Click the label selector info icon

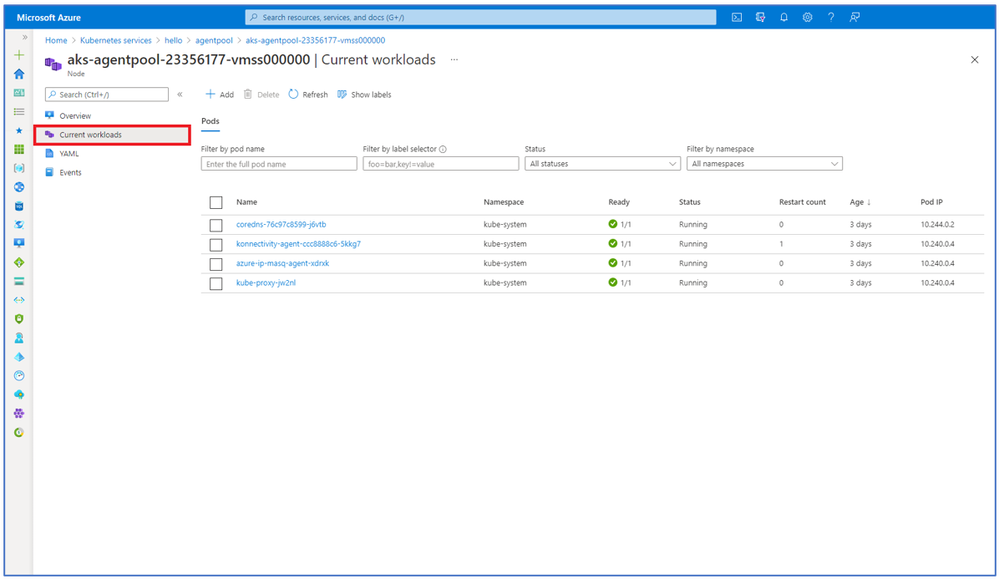click(x=443, y=149)
